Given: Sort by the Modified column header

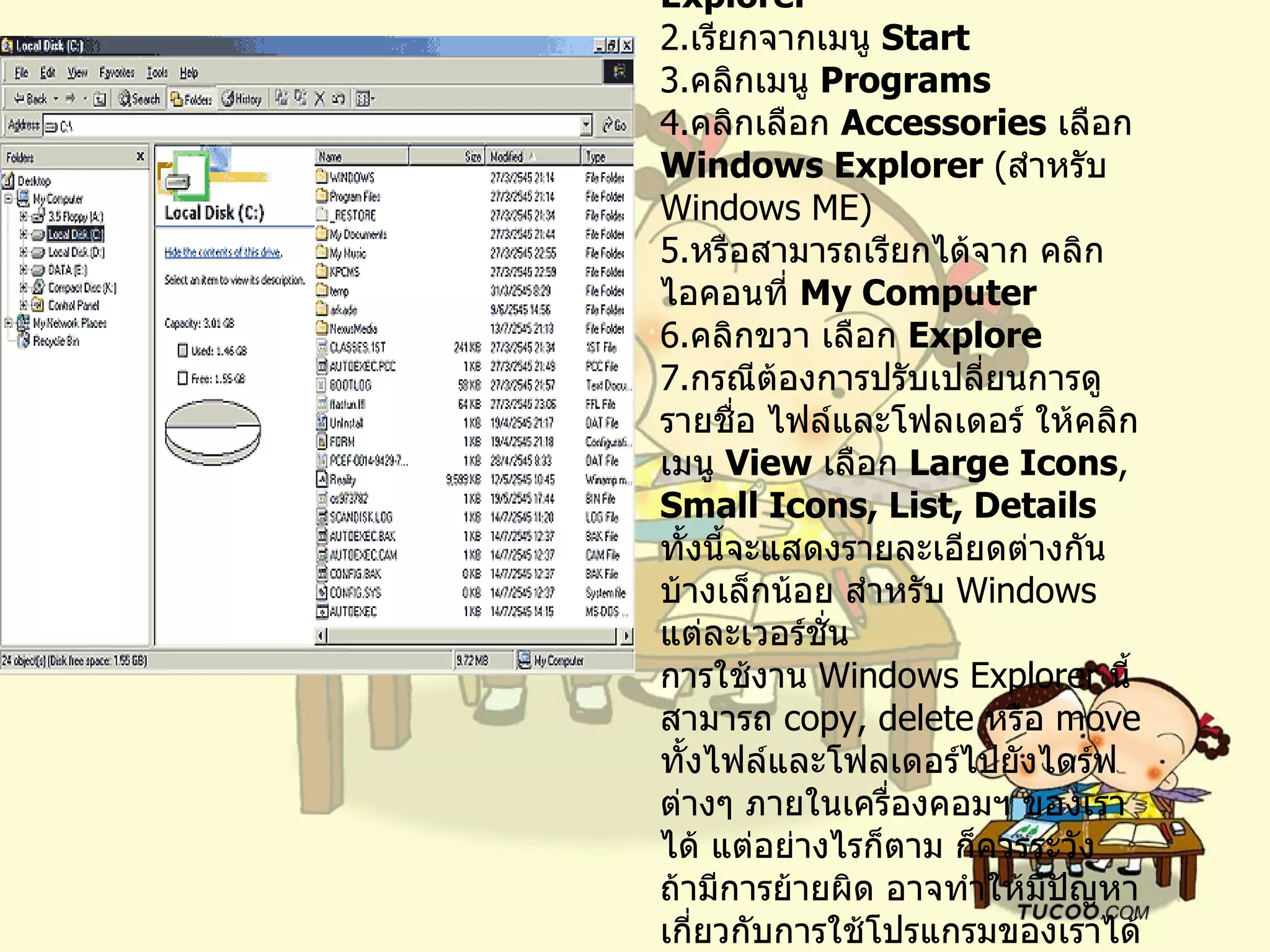Looking at the screenshot, I should click(533, 156).
